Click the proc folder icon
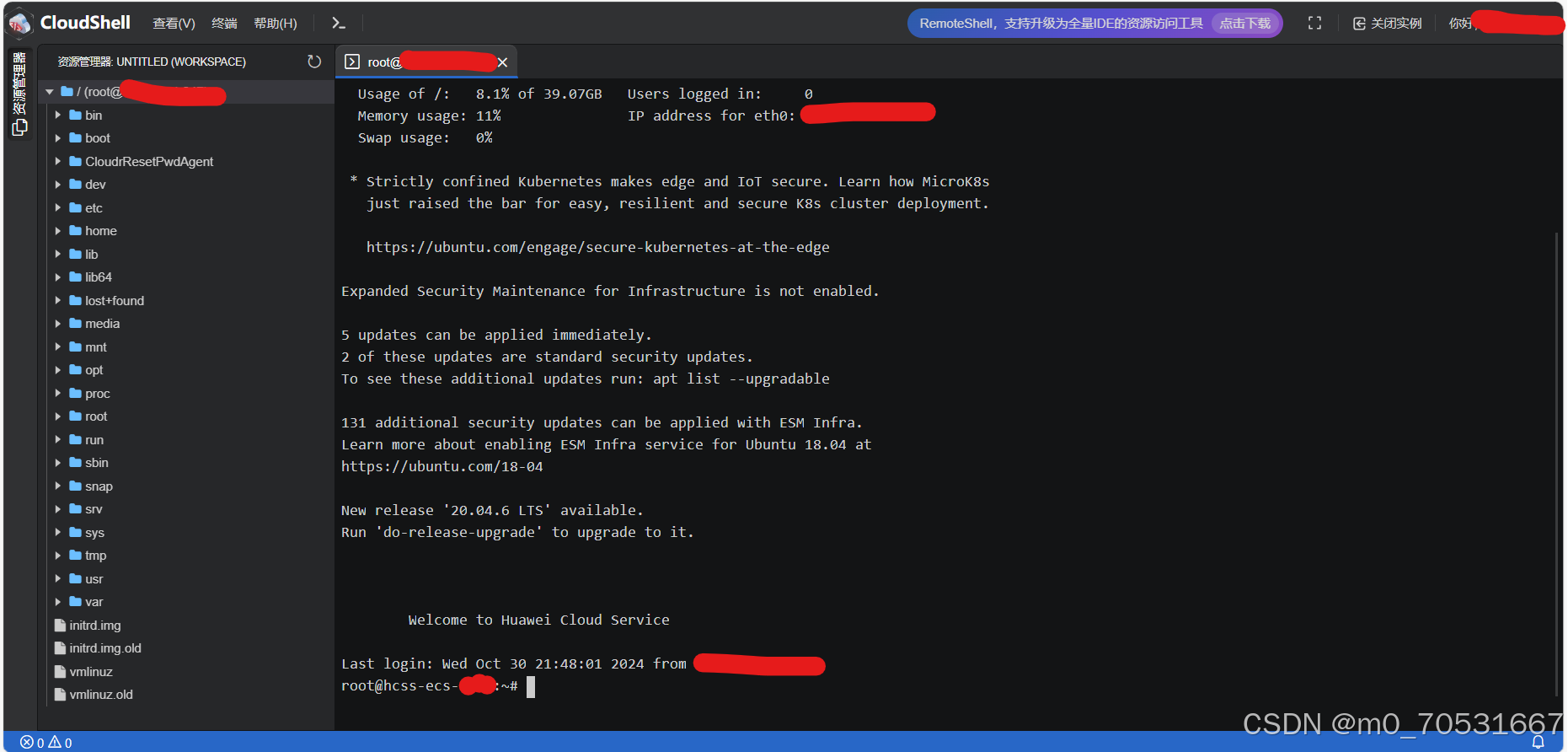1568x752 pixels. pos(76,394)
